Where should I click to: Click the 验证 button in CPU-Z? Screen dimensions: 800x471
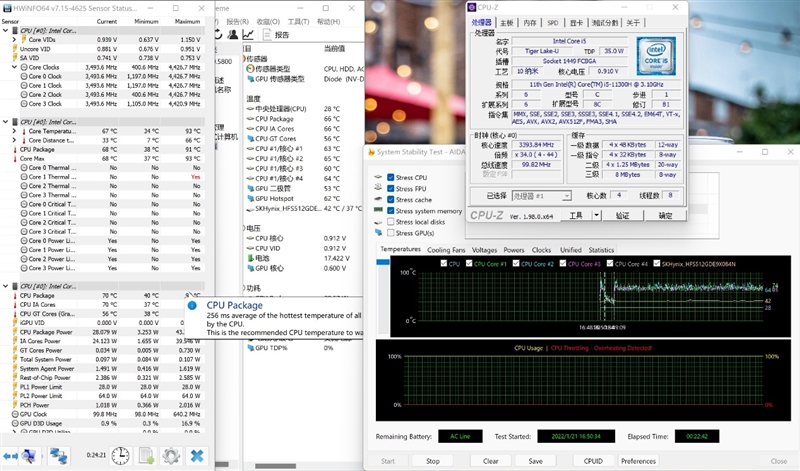[x=622, y=215]
